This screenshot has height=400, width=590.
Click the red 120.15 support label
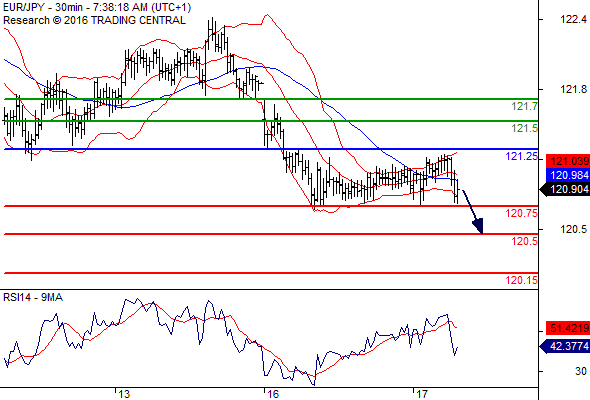522,280
